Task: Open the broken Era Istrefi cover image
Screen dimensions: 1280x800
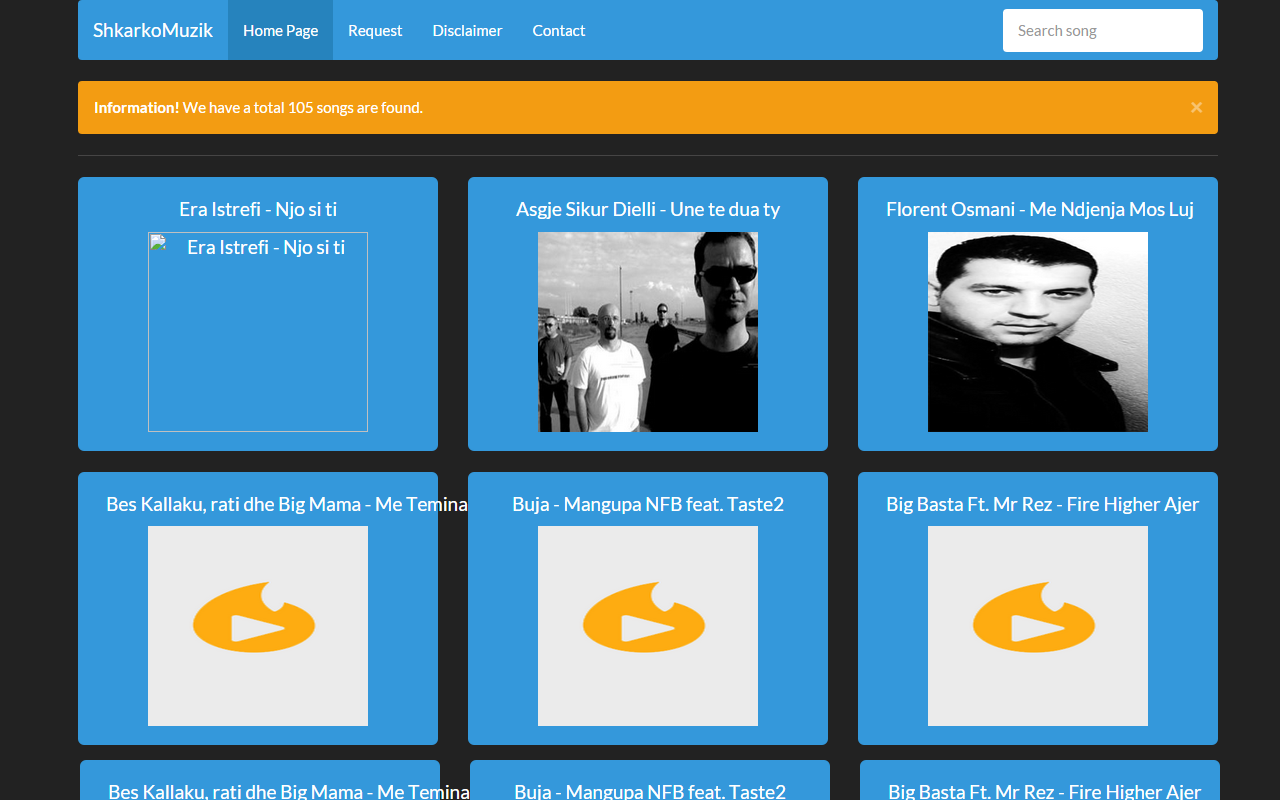Action: coord(258,332)
